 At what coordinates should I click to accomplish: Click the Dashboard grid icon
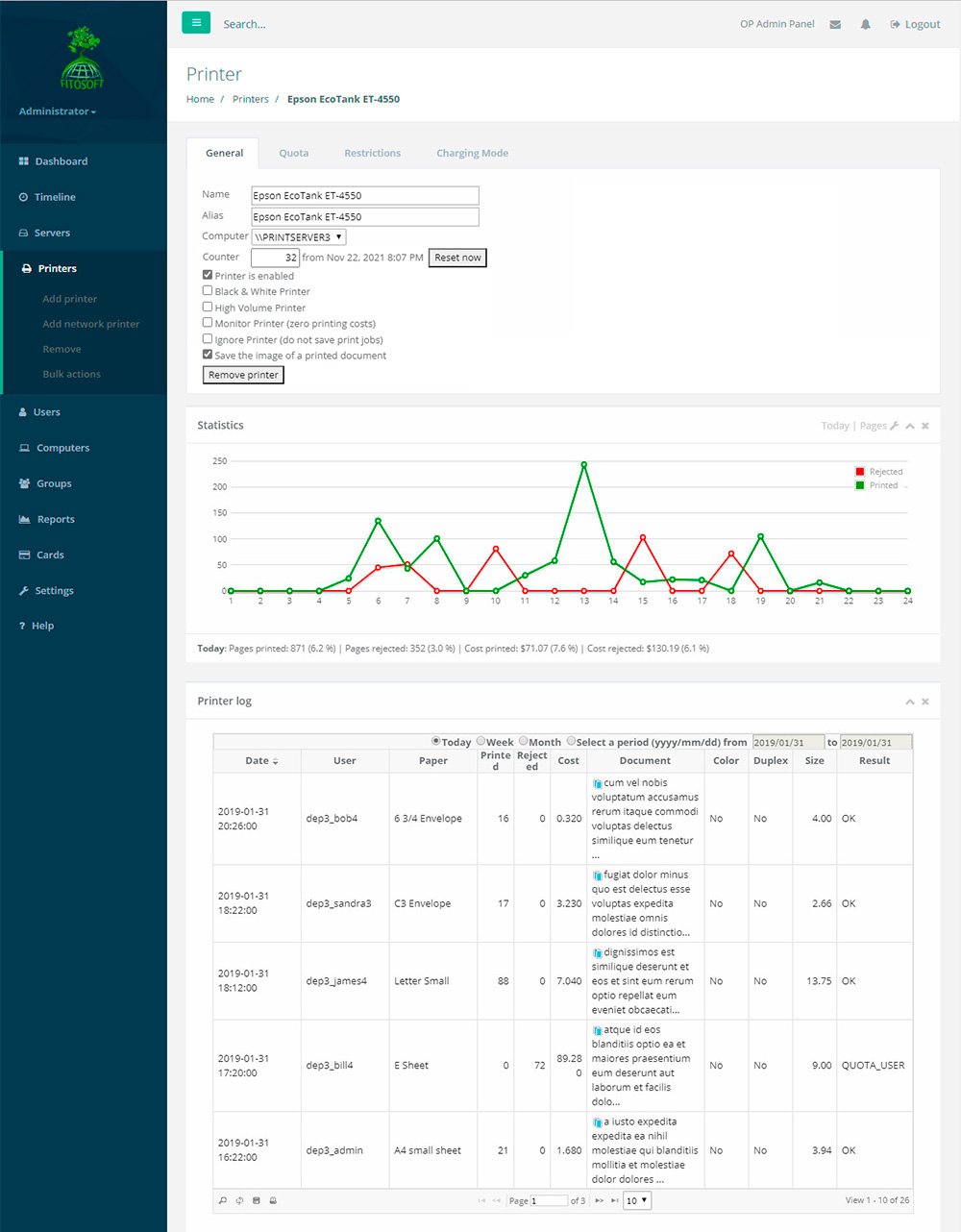coord(23,161)
